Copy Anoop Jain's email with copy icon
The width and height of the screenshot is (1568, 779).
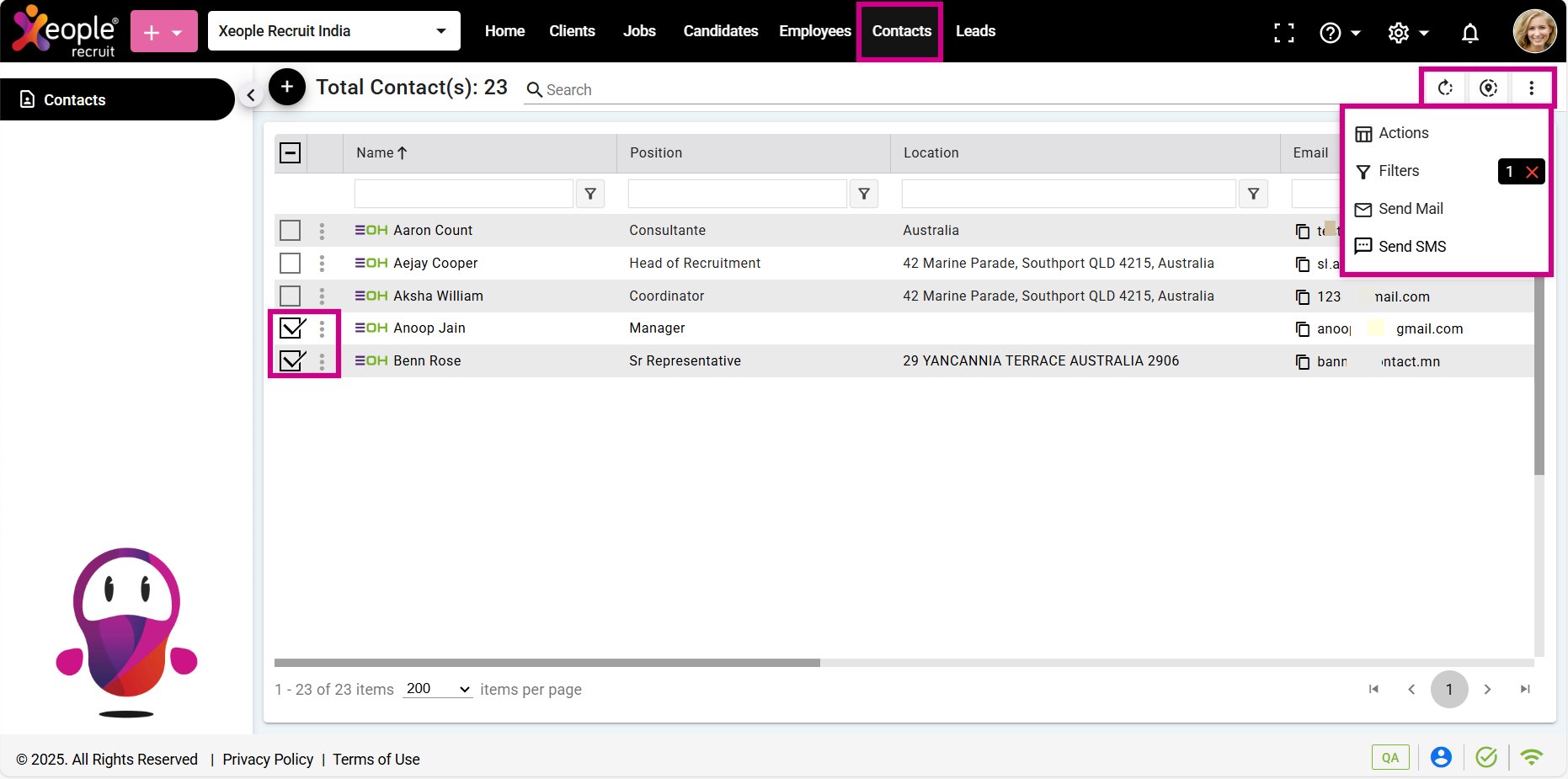pyautogui.click(x=1303, y=329)
